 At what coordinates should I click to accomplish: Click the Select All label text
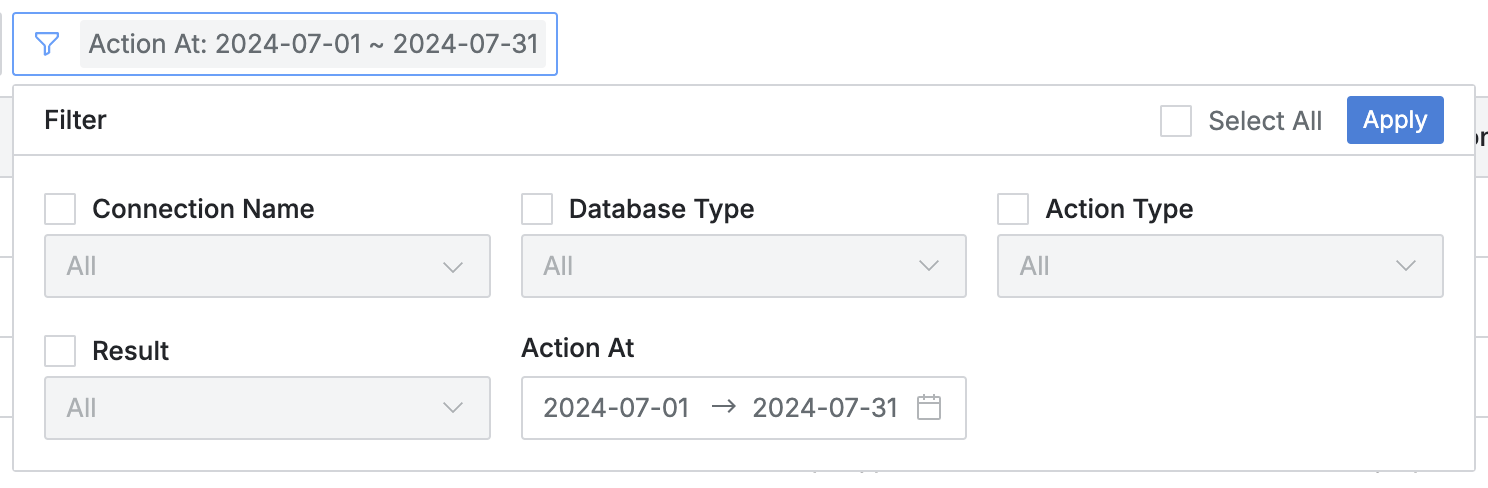pos(1265,121)
